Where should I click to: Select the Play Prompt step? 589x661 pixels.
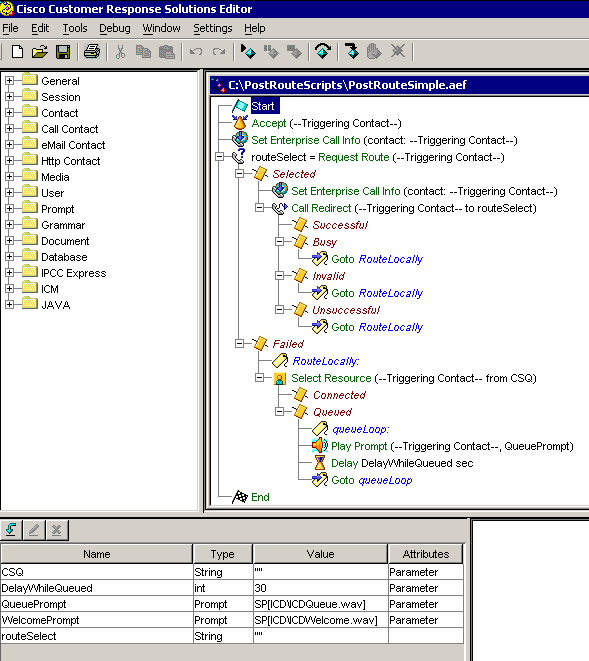click(x=452, y=446)
